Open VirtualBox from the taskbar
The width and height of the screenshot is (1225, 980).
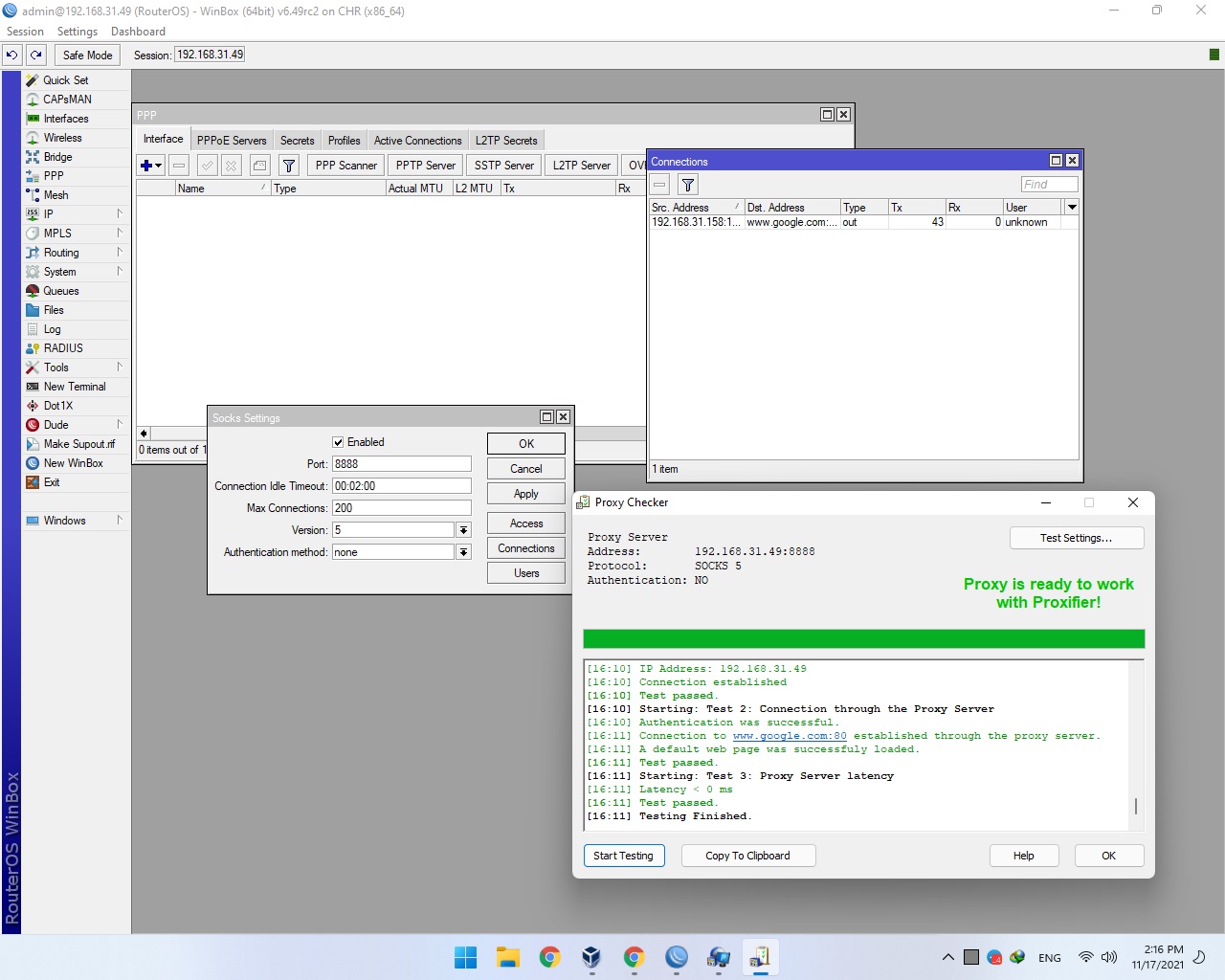pos(591,957)
